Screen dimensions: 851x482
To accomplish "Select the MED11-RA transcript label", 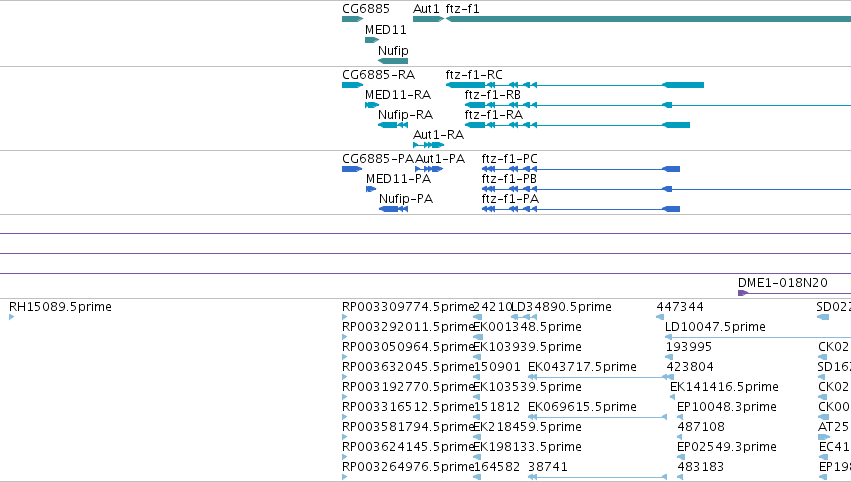I will coord(398,95).
